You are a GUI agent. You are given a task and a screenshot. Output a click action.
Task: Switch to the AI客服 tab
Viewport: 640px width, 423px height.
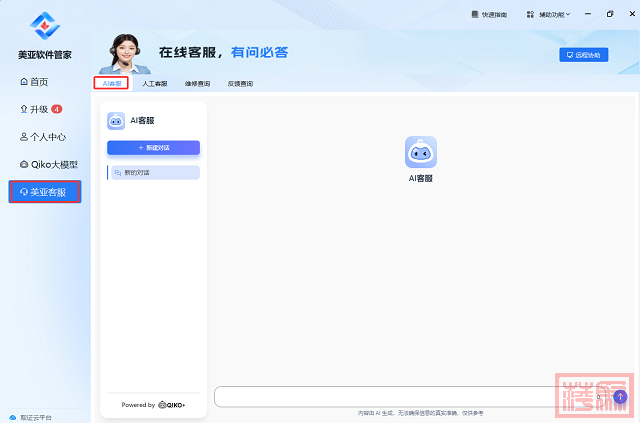pos(111,83)
